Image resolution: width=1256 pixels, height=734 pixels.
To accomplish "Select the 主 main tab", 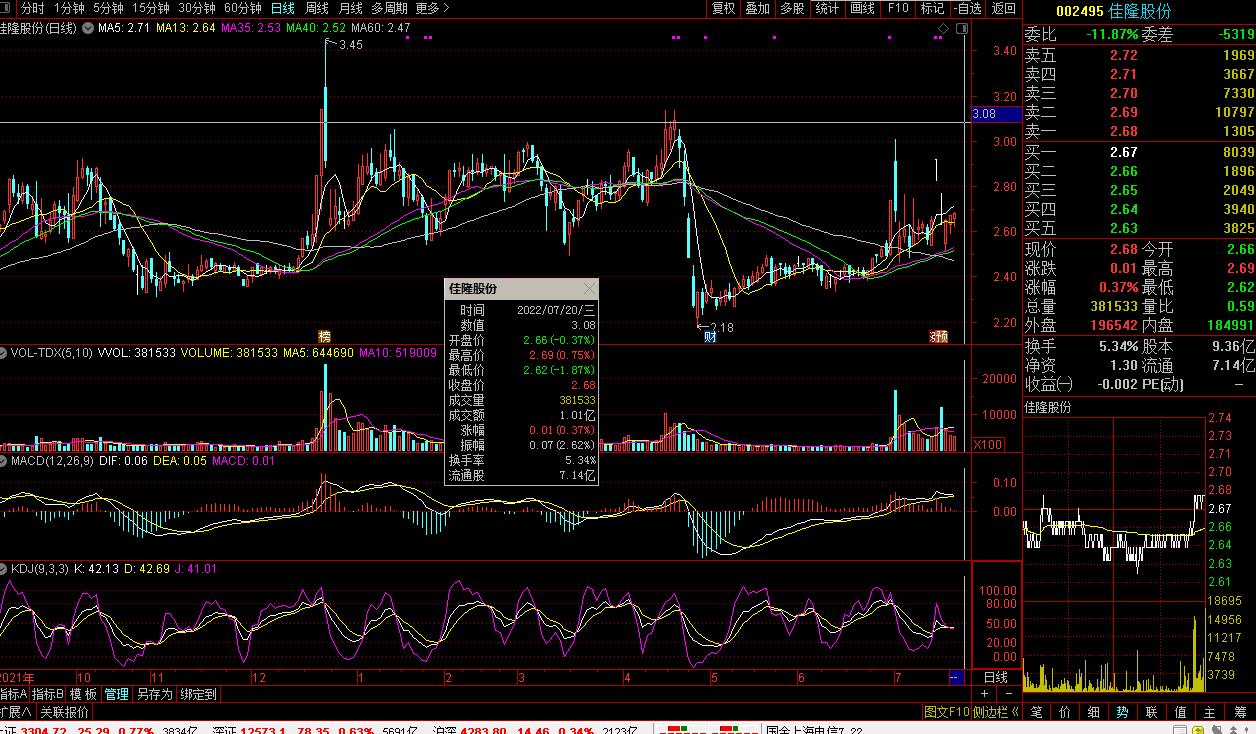I will tap(1211, 712).
